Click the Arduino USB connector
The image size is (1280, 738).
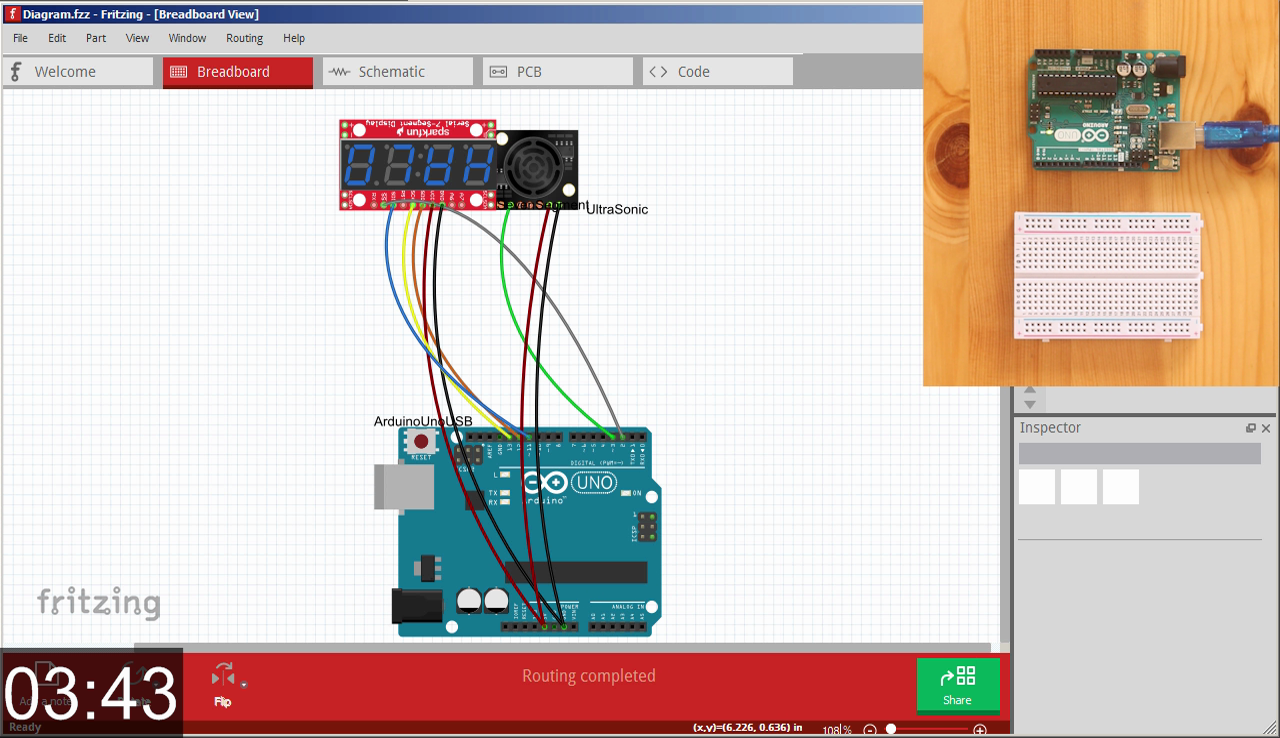[x=404, y=487]
